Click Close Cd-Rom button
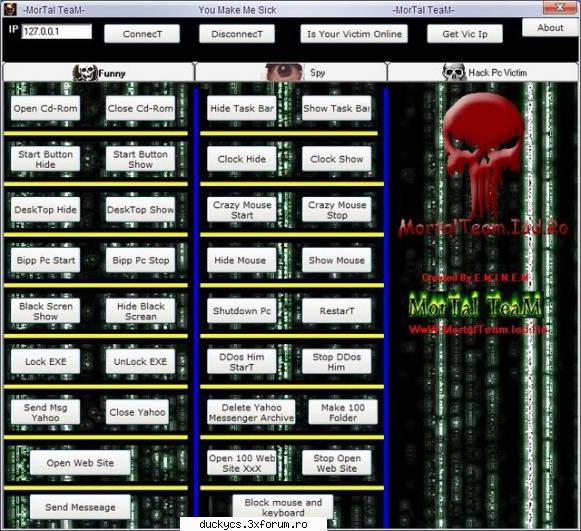Screen dimensions: 581x531 click(140, 108)
